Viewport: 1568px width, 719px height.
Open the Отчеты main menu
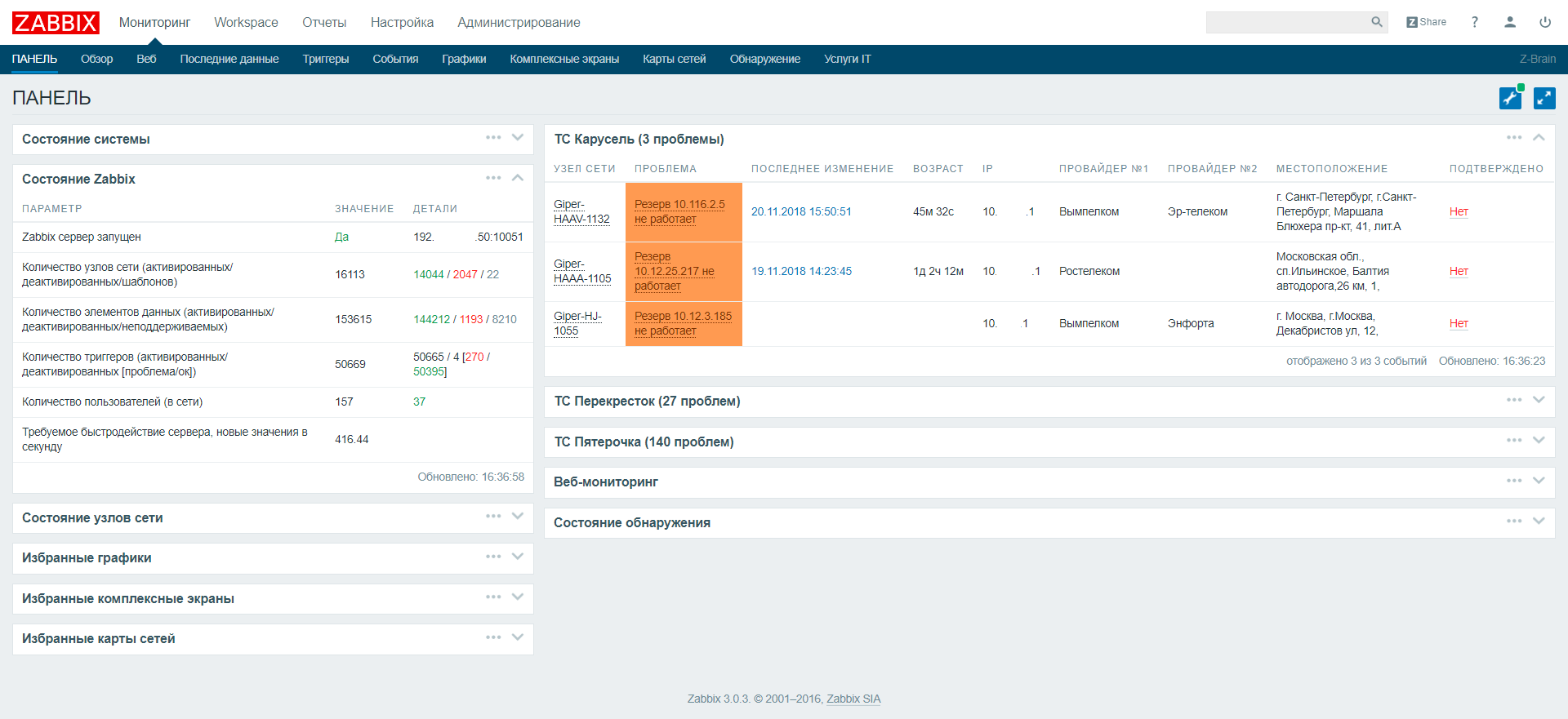pos(324,23)
